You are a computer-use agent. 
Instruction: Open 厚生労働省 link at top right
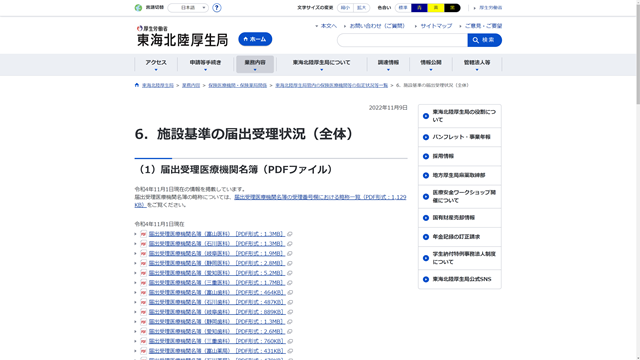click(491, 8)
